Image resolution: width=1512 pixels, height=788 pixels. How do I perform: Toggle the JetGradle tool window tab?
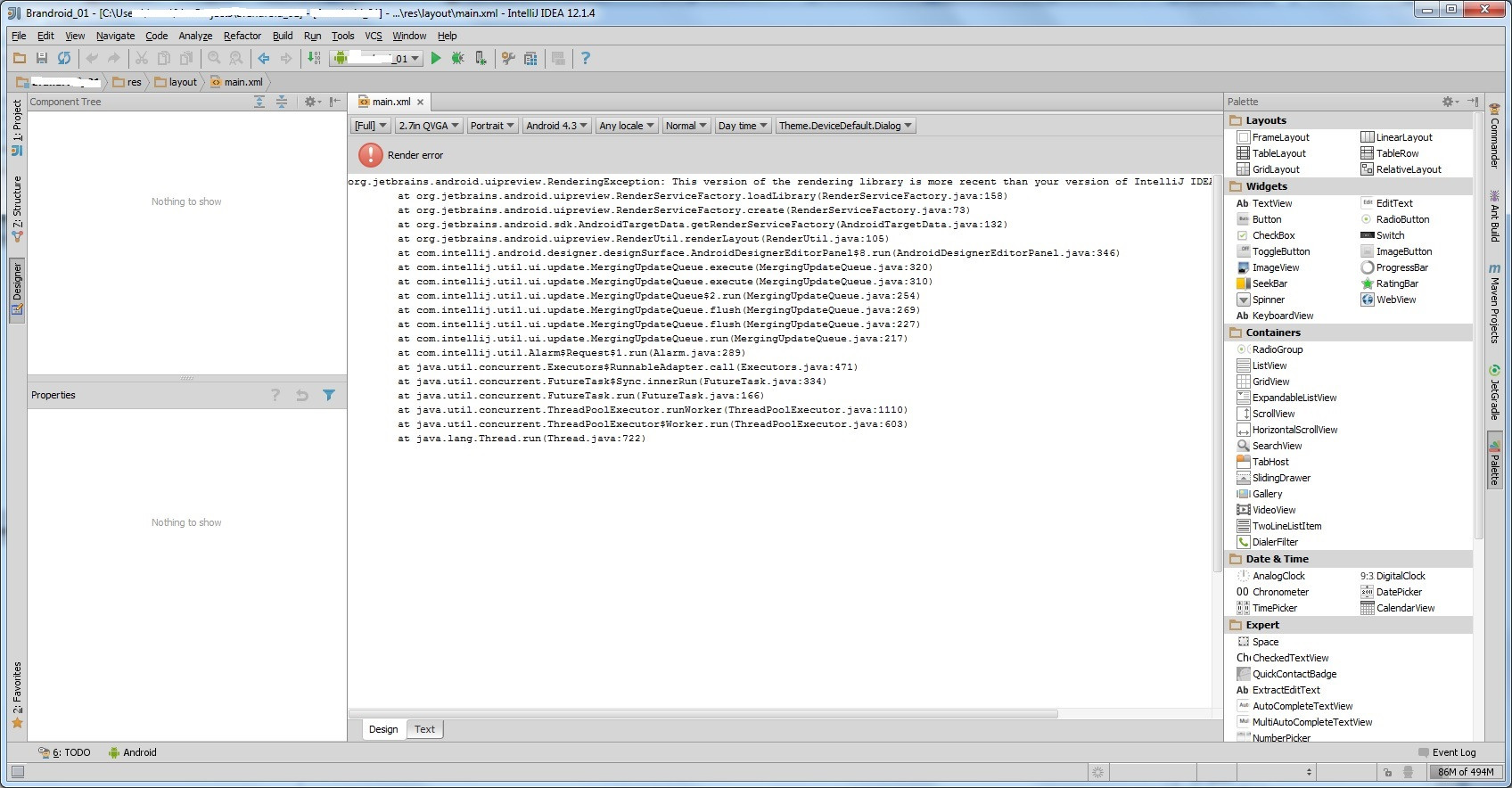click(1495, 392)
